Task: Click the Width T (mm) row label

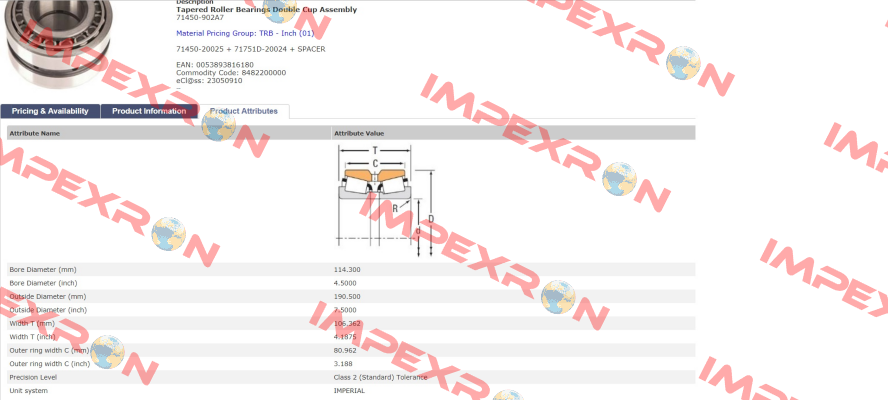Action: 32,324
